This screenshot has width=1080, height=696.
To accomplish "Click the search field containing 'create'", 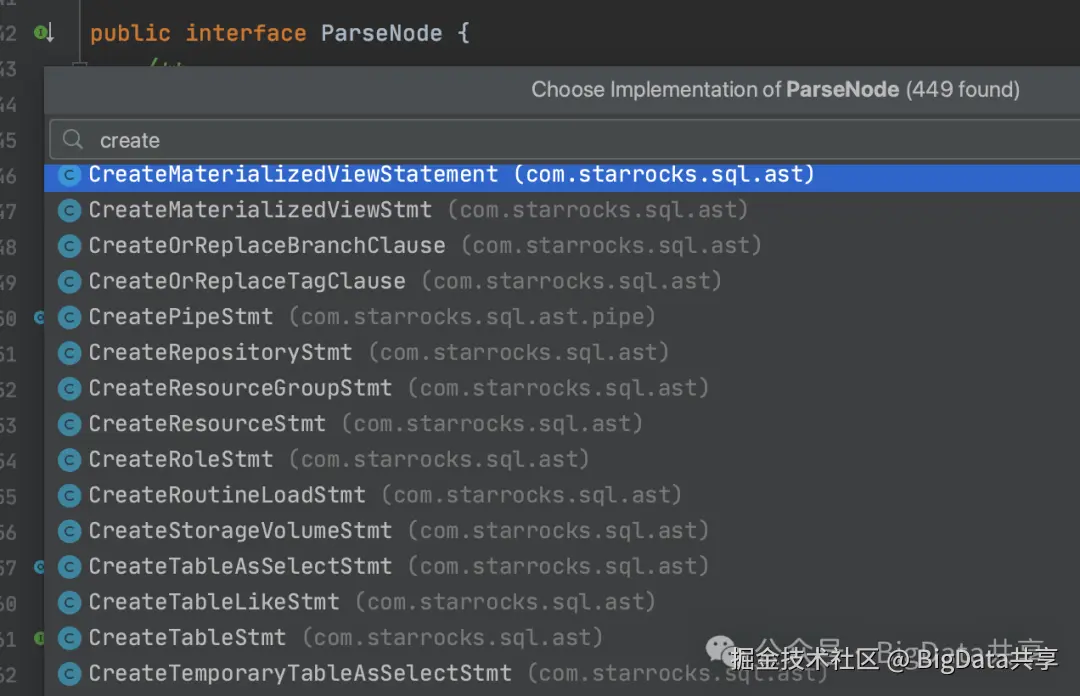I will pyautogui.click(x=565, y=140).
